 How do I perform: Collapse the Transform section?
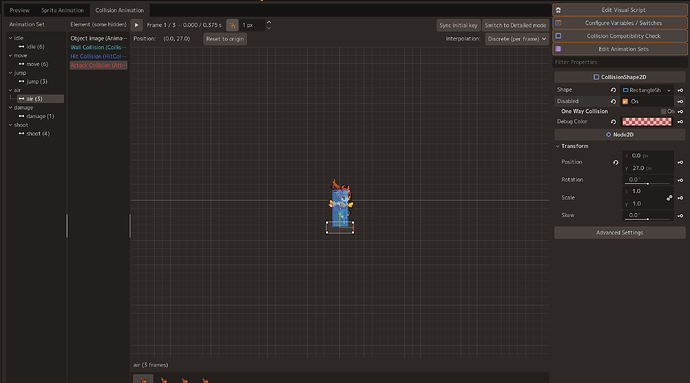pyautogui.click(x=558, y=146)
